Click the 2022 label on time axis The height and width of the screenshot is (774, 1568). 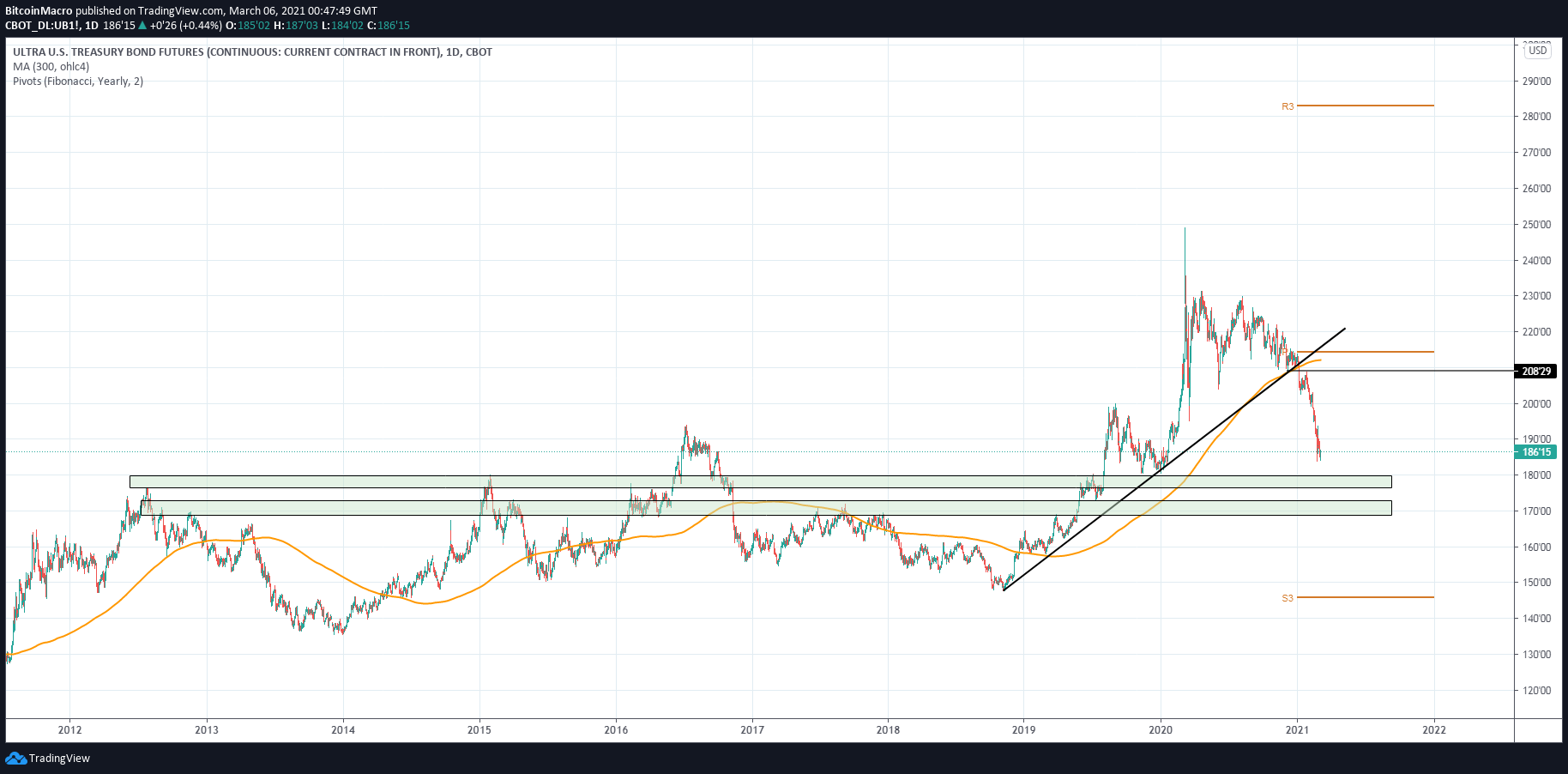(x=1434, y=730)
